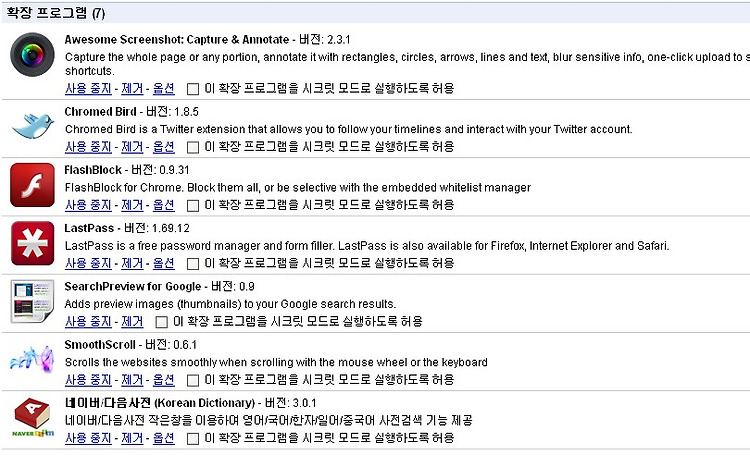Open Korean Dictionary 옵션 link

pos(164,438)
